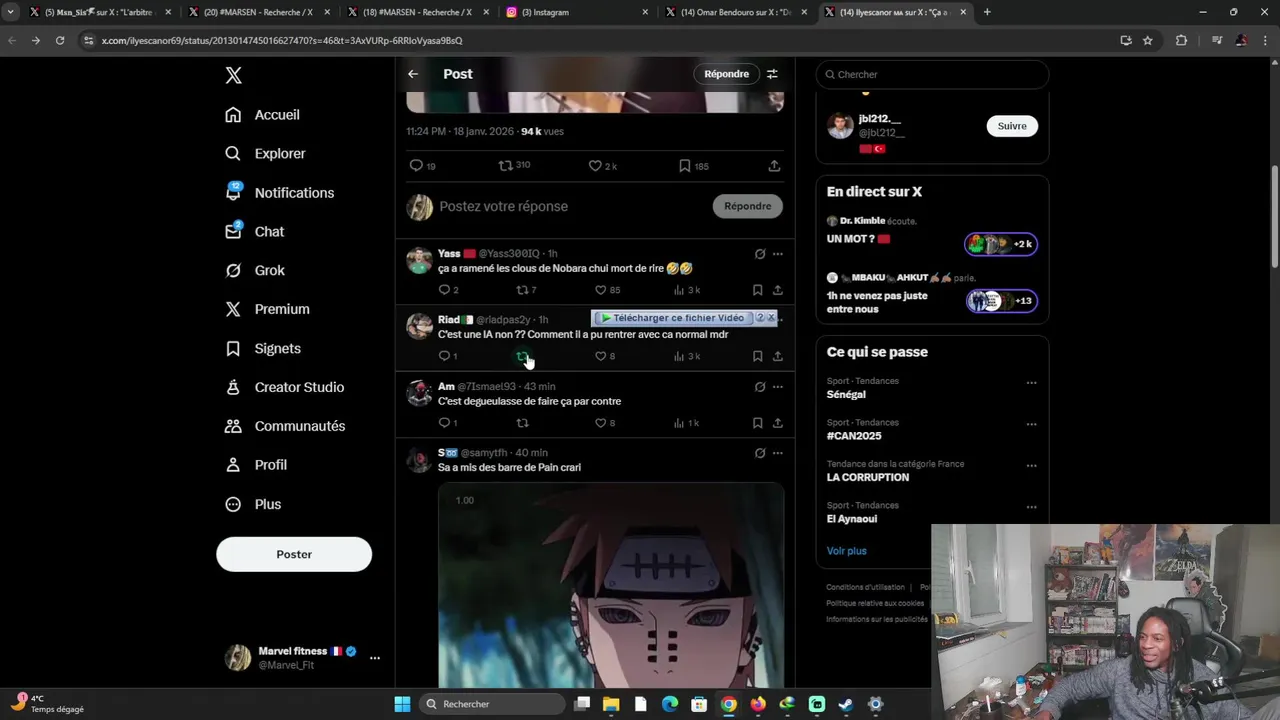Open reply sort settings icon in header

click(x=772, y=74)
